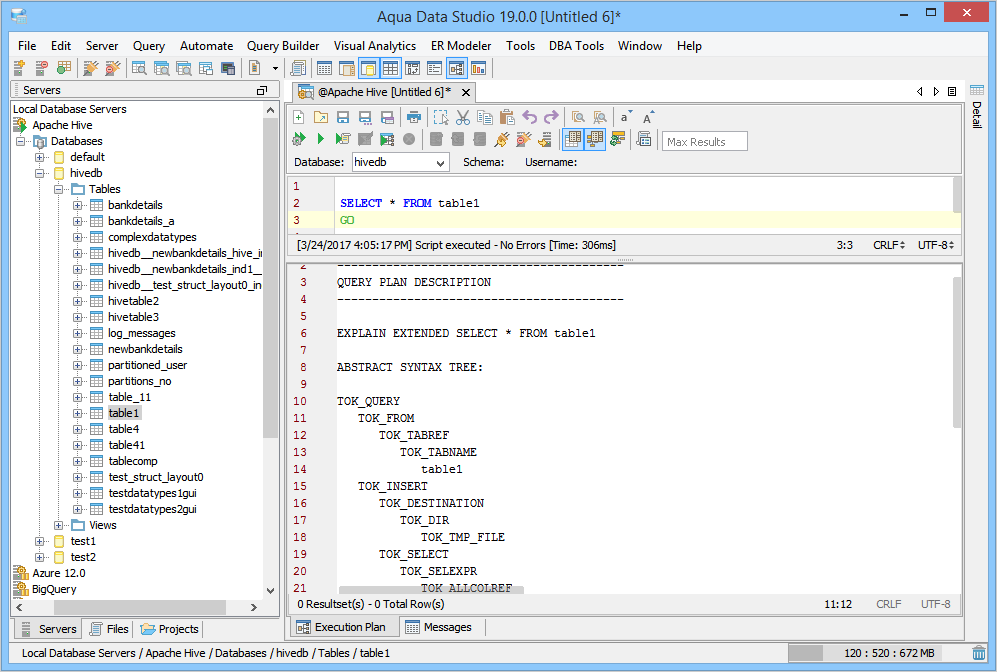Click the Cut scissors icon
Image resolution: width=997 pixels, height=672 pixels.
click(463, 117)
